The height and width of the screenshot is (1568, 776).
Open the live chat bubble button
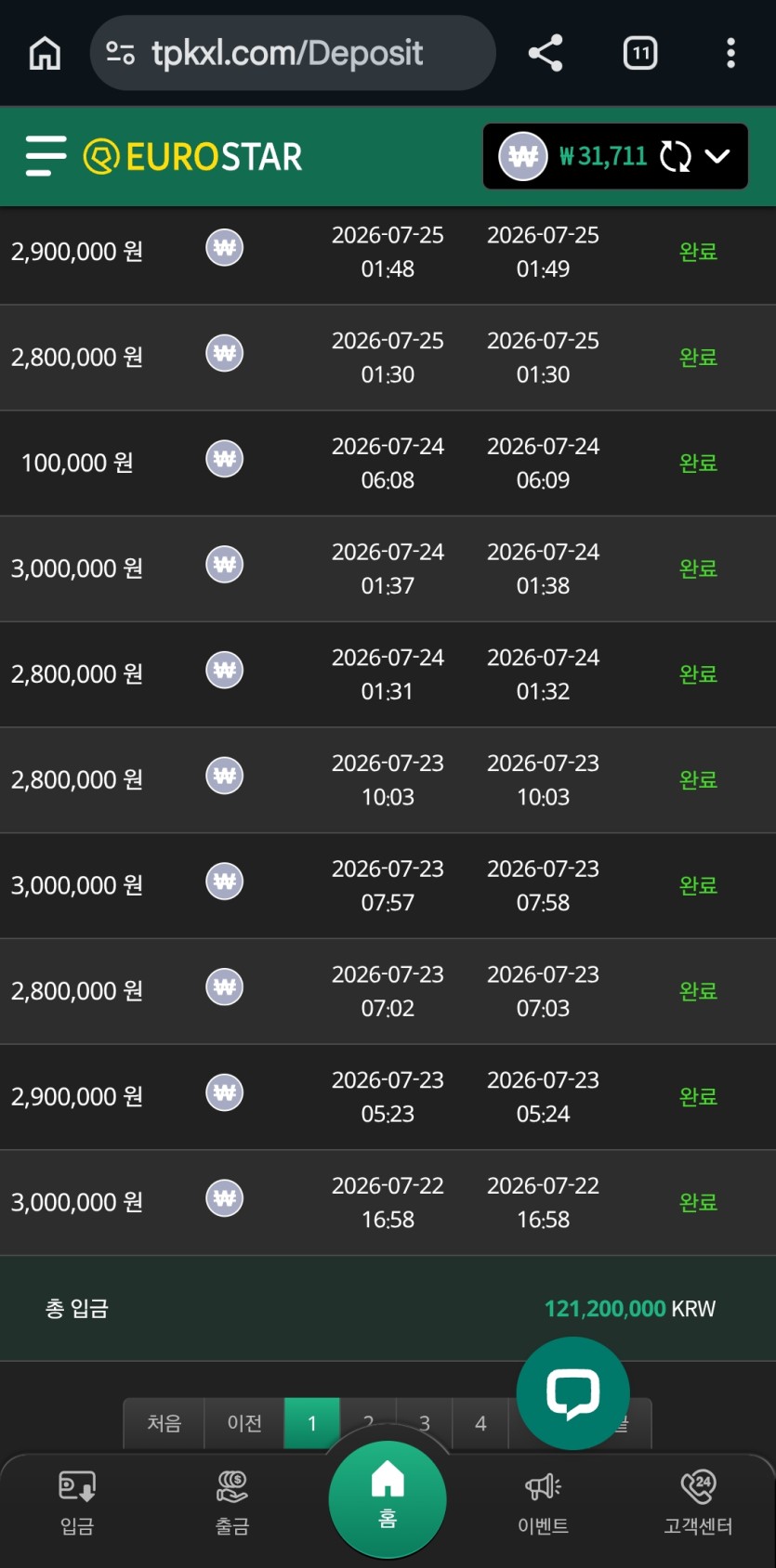(x=572, y=1392)
